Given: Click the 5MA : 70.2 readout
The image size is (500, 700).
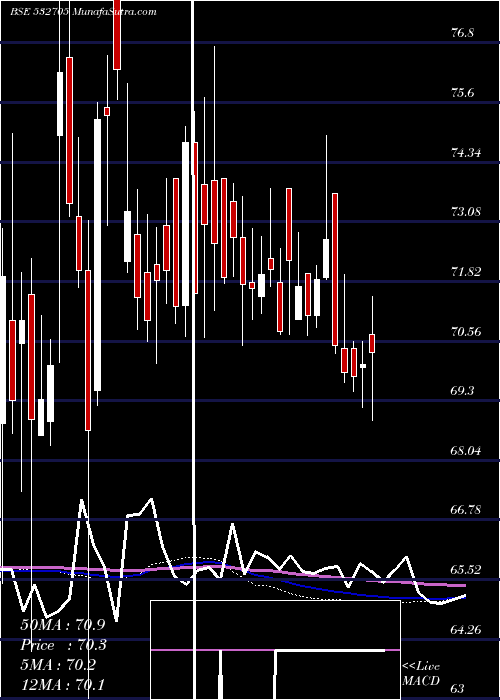Looking at the screenshot, I should click(58, 665).
